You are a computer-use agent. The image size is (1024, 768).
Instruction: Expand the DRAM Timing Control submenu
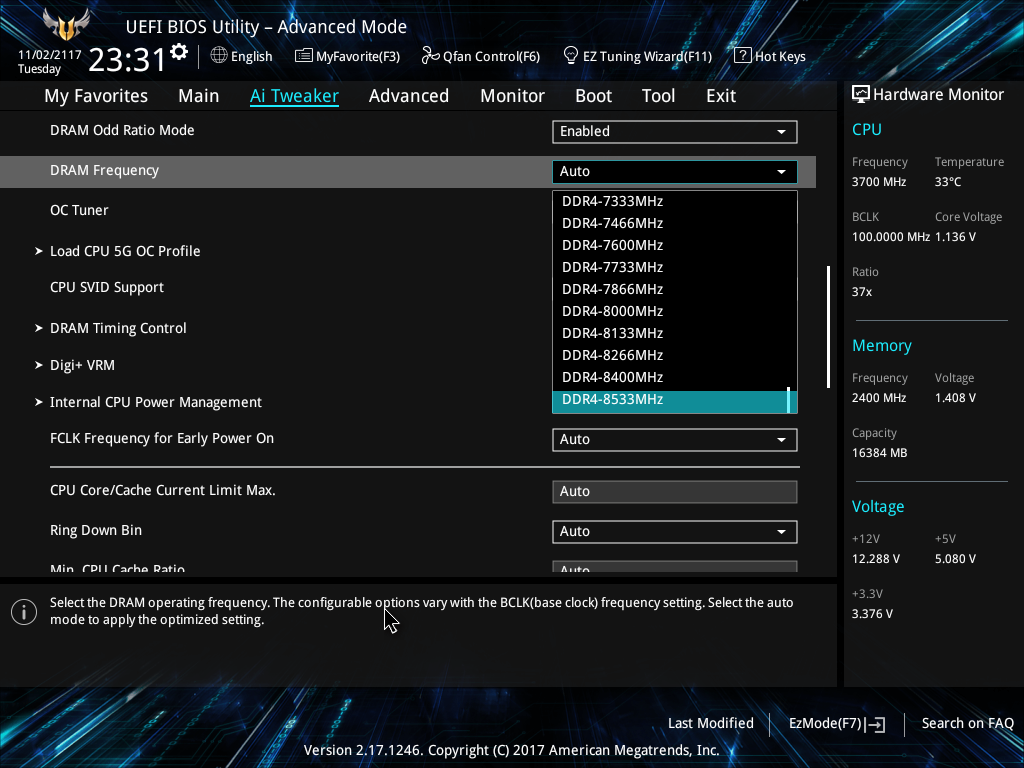coord(118,328)
